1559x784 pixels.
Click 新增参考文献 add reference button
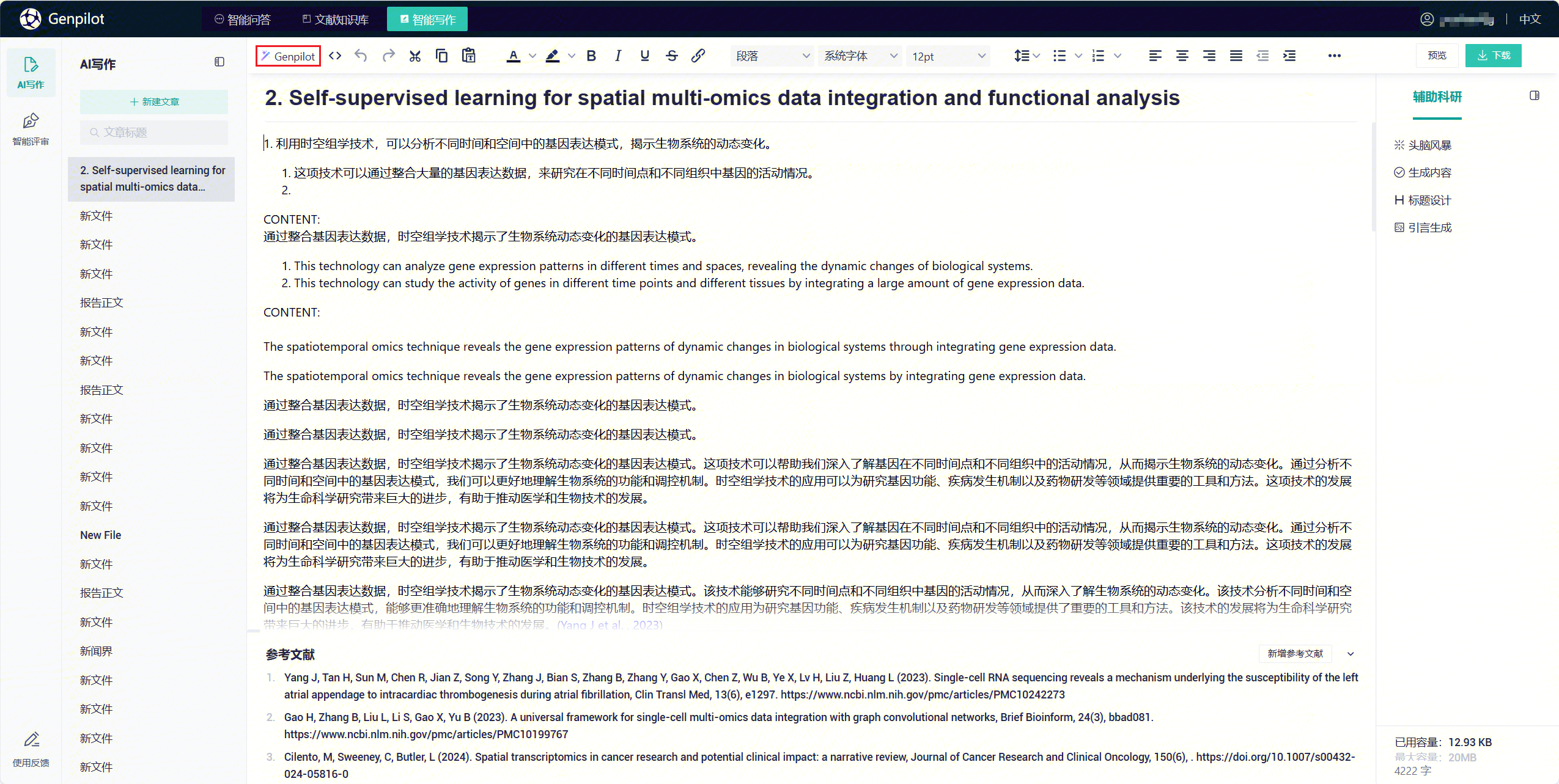[1295, 654]
